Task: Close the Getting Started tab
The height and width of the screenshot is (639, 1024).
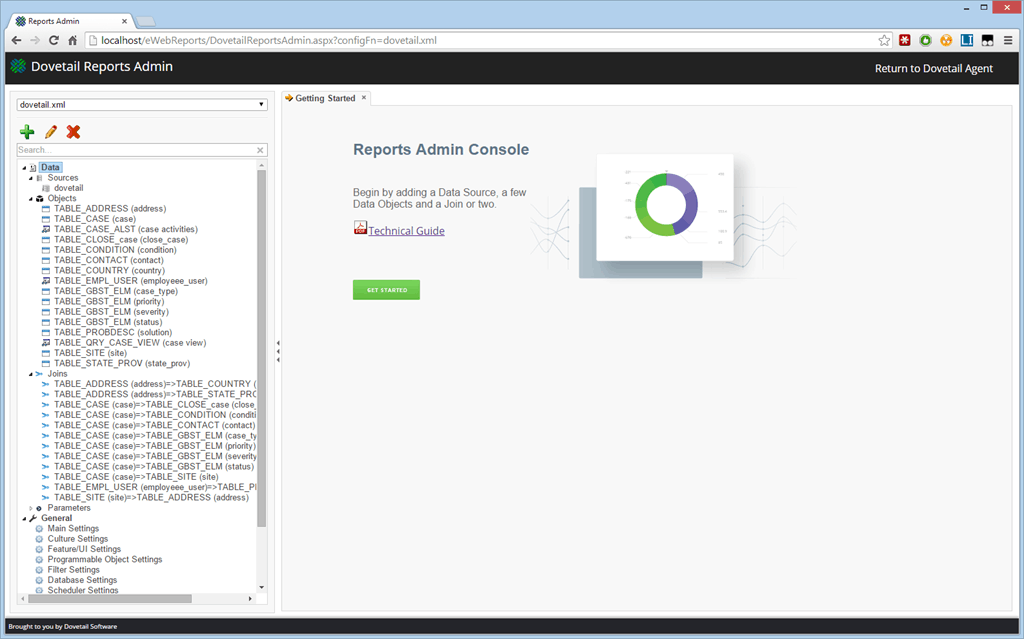Action: coord(364,97)
